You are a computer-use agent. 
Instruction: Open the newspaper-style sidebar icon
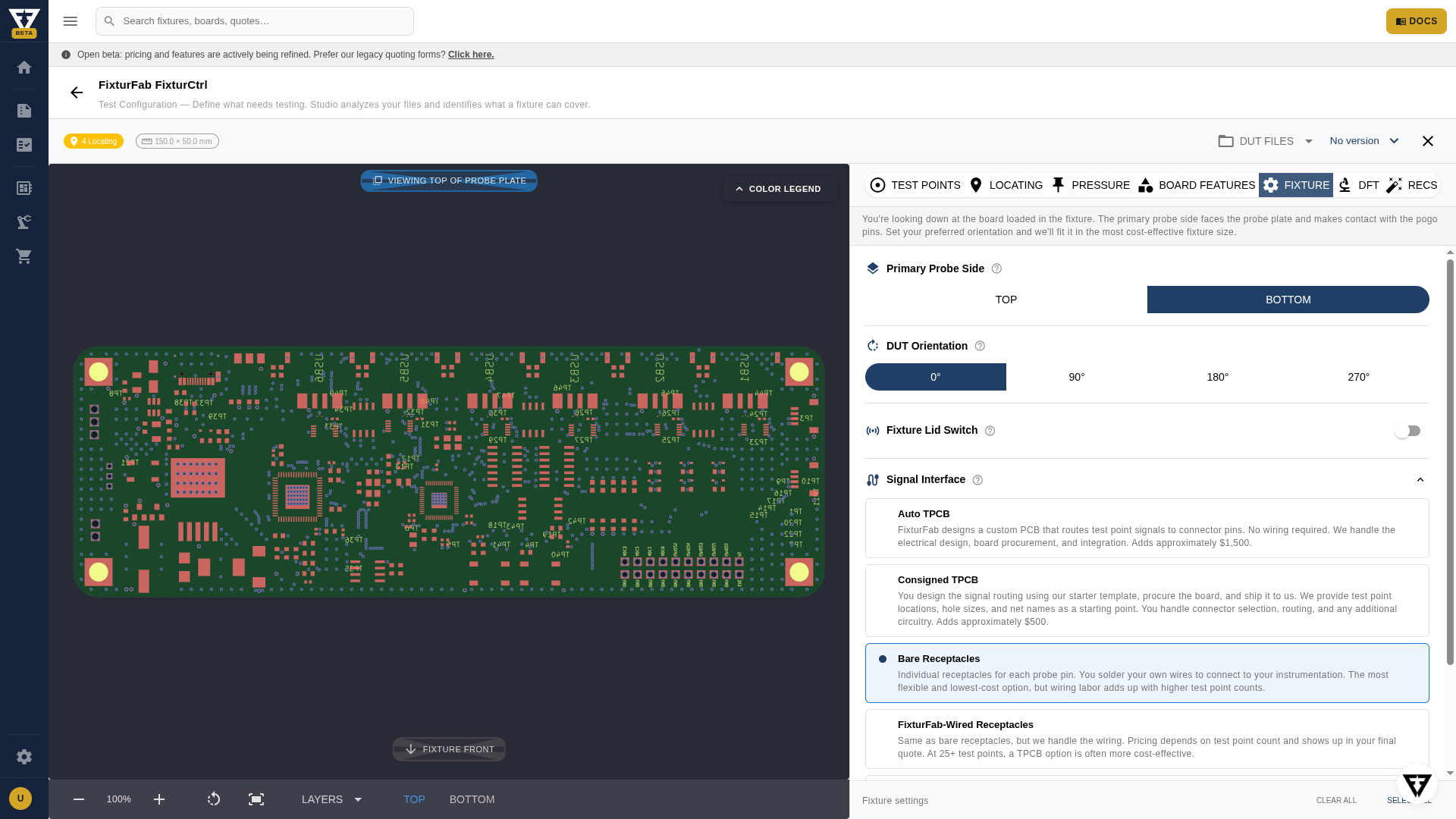coord(24,188)
